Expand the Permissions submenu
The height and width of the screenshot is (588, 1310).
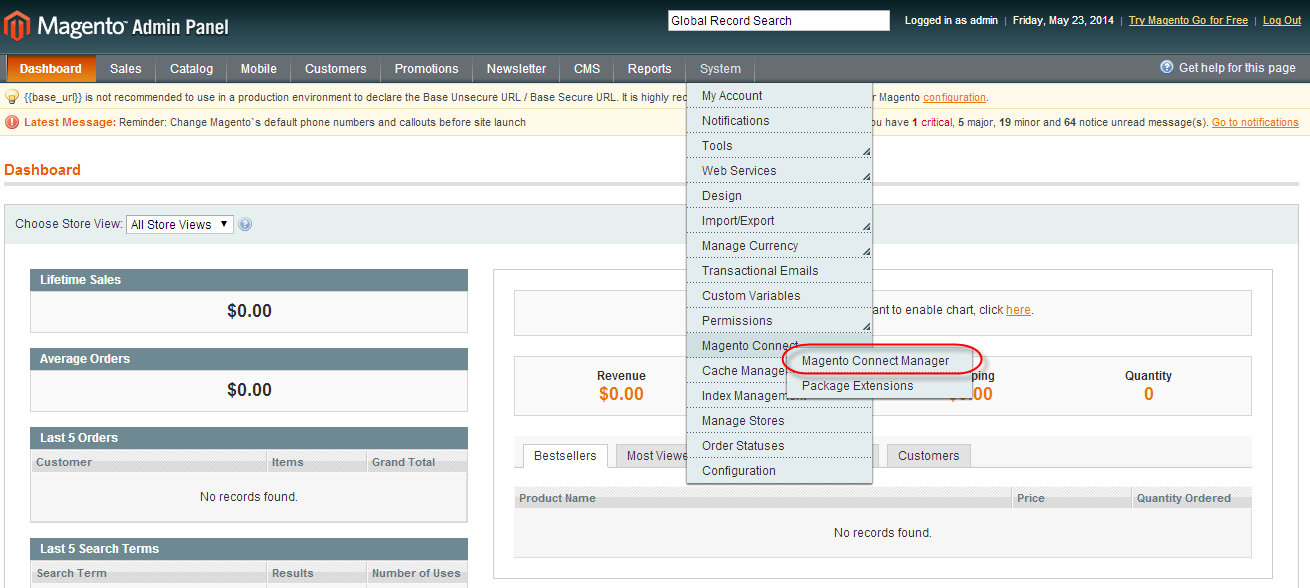(x=779, y=321)
